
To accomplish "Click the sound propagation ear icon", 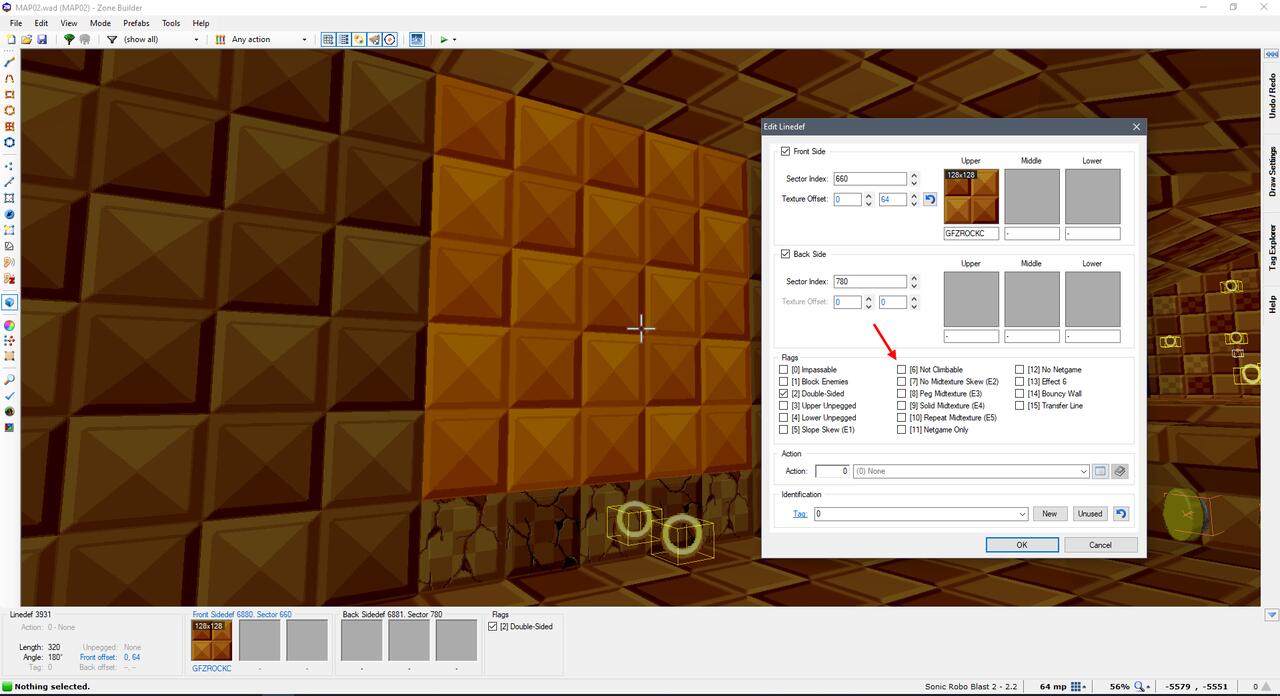I will point(9,262).
